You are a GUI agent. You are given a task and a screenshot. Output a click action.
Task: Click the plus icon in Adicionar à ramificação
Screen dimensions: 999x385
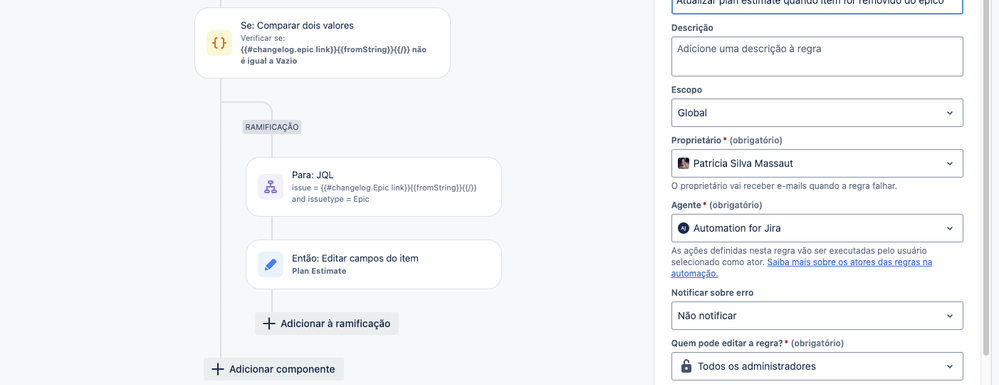269,323
